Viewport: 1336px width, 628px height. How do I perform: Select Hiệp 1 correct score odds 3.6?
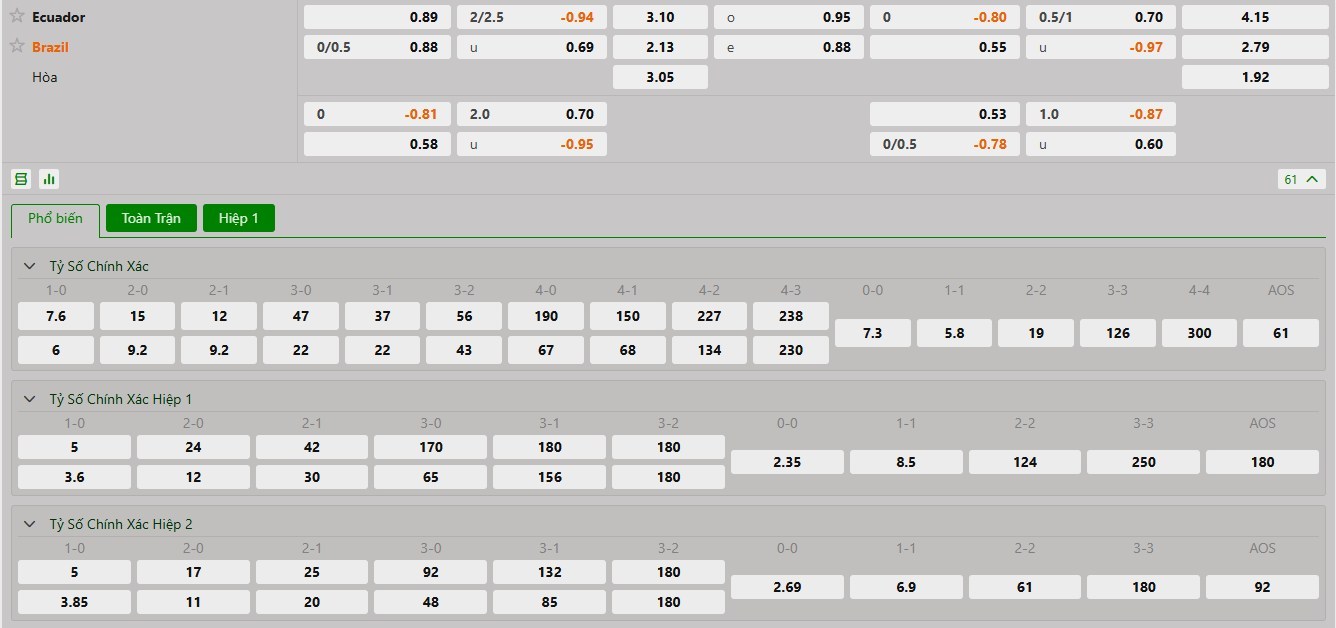click(x=74, y=477)
